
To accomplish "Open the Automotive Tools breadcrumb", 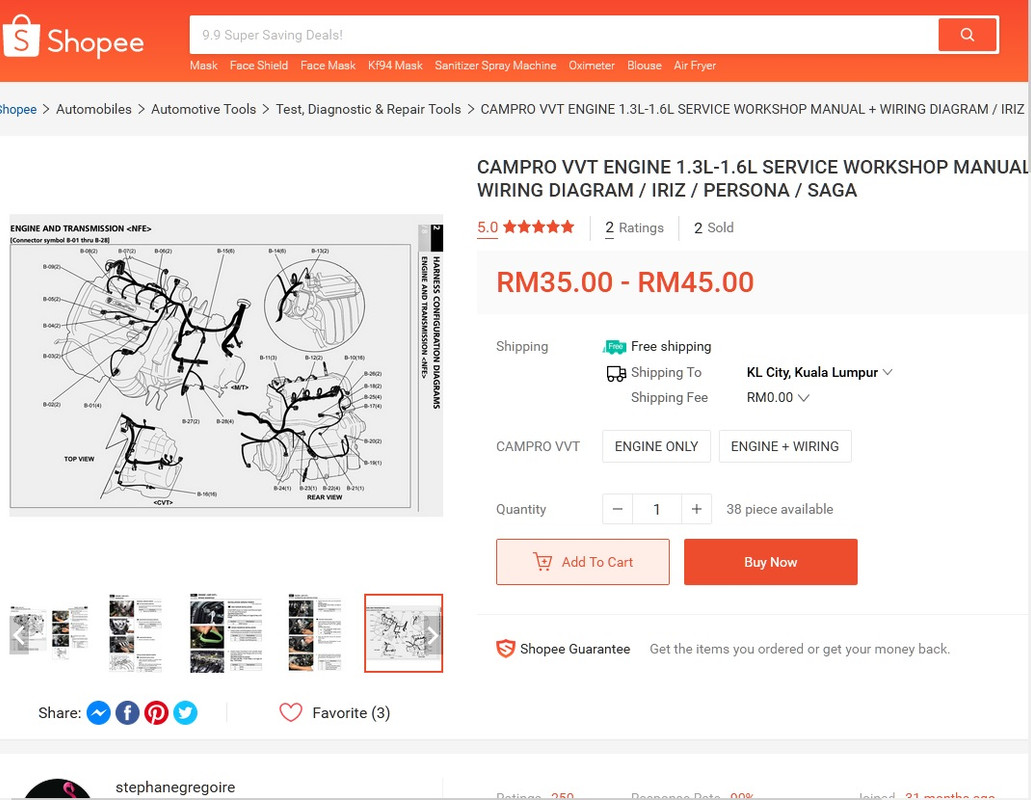I will pos(203,109).
